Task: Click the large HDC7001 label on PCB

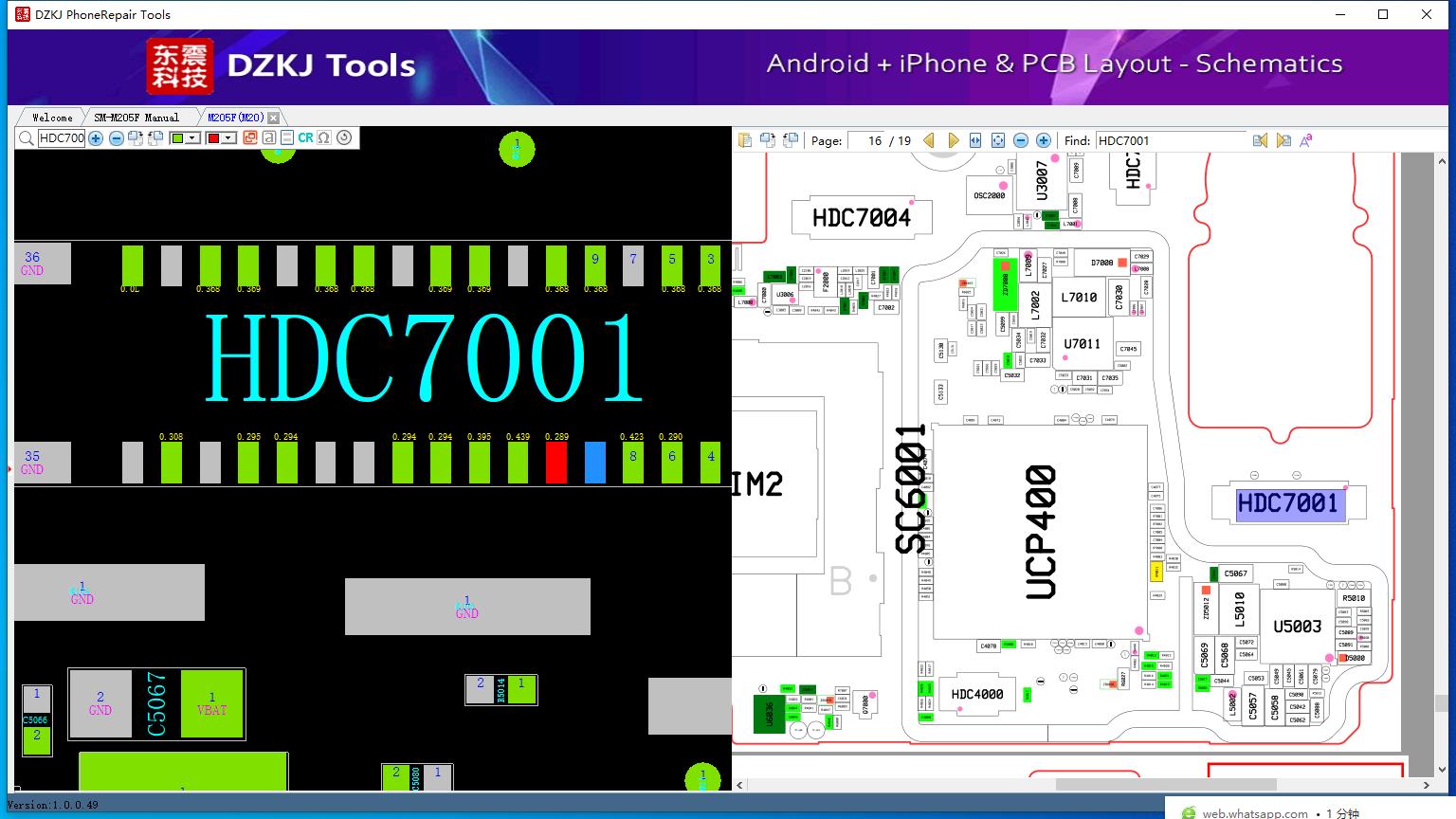Action: tap(425, 357)
